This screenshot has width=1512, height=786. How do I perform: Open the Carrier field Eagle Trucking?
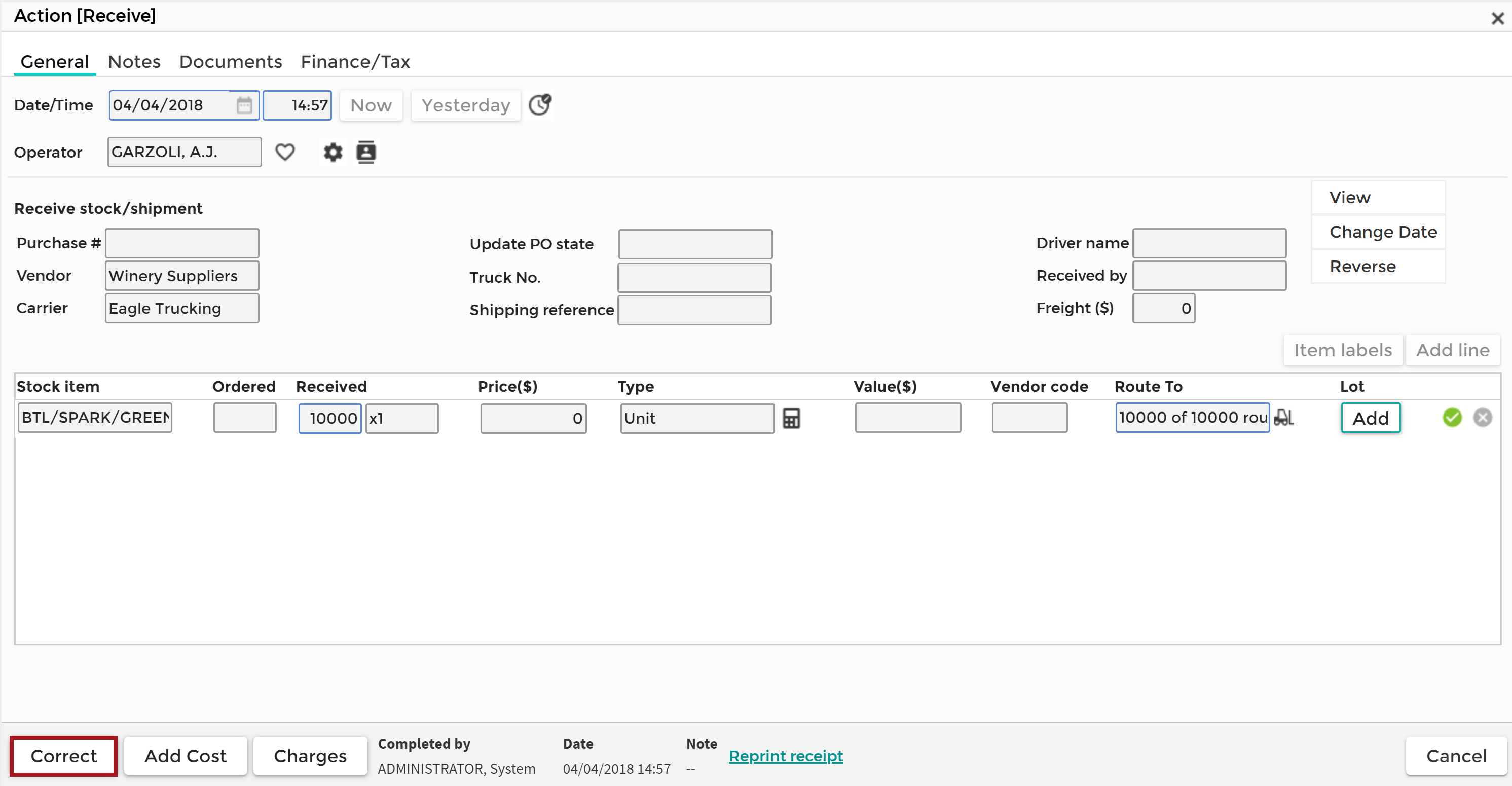point(182,308)
